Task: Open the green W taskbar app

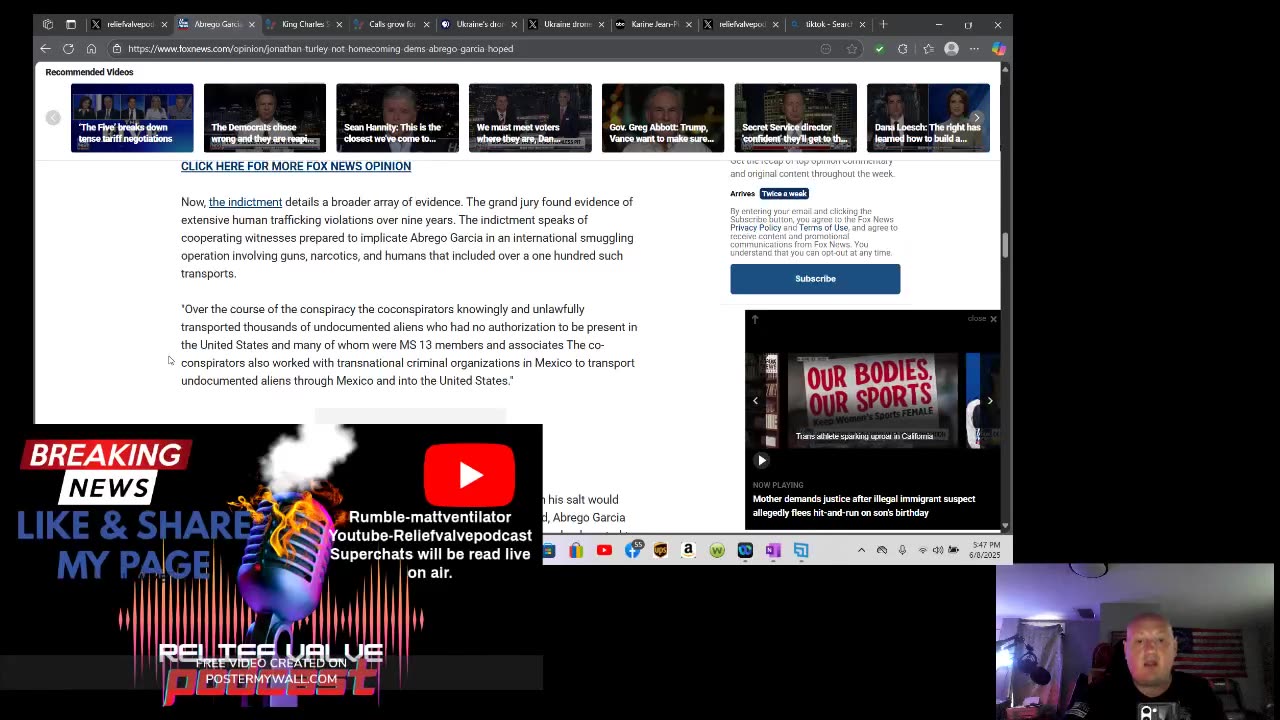Action: [x=717, y=550]
